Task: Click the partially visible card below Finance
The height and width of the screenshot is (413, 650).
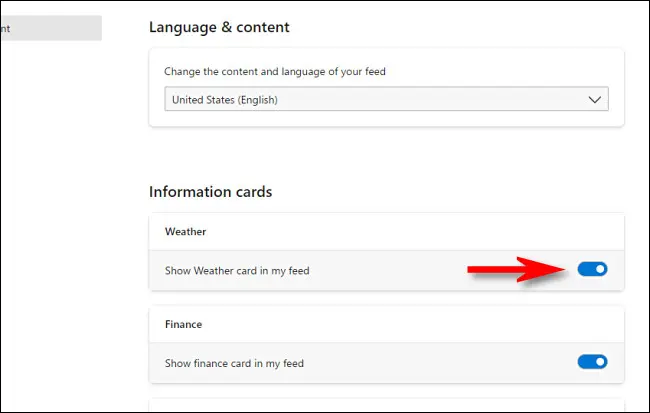Action: [x=386, y=407]
